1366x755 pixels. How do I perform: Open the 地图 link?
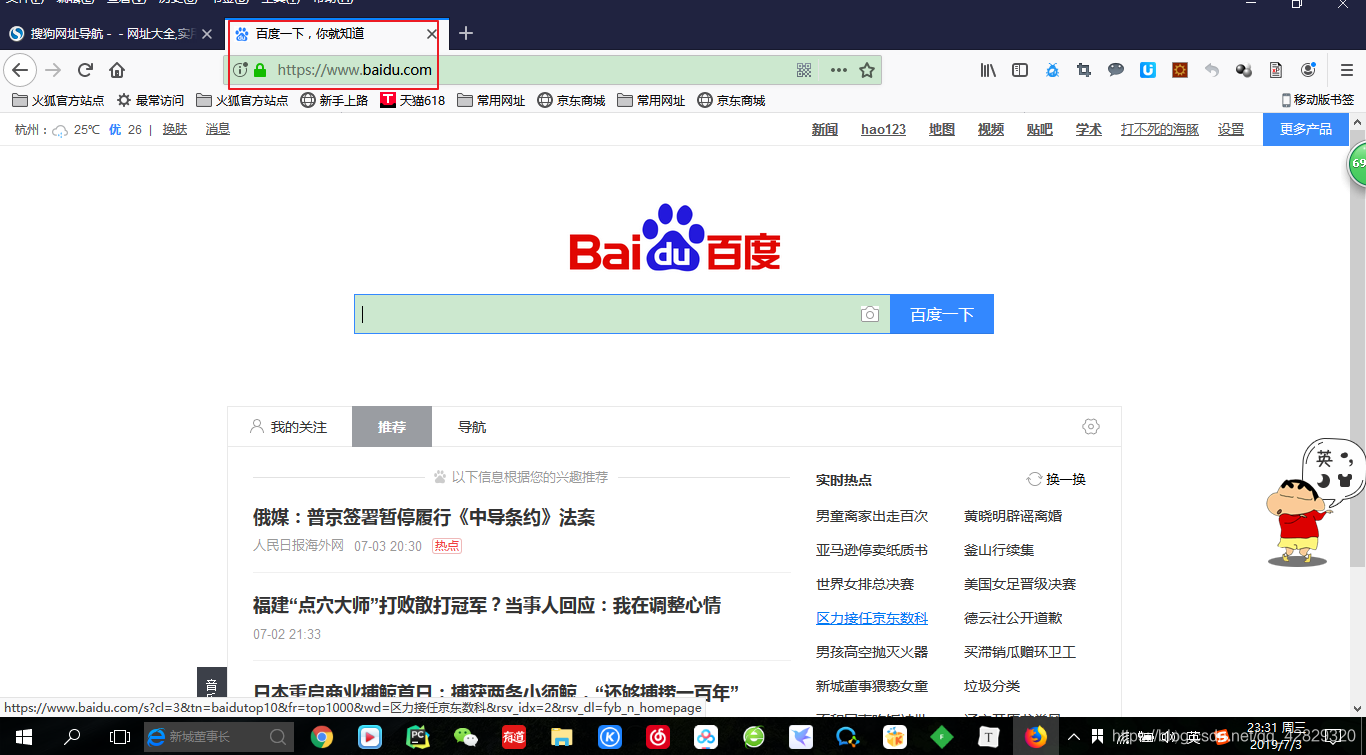point(942,129)
